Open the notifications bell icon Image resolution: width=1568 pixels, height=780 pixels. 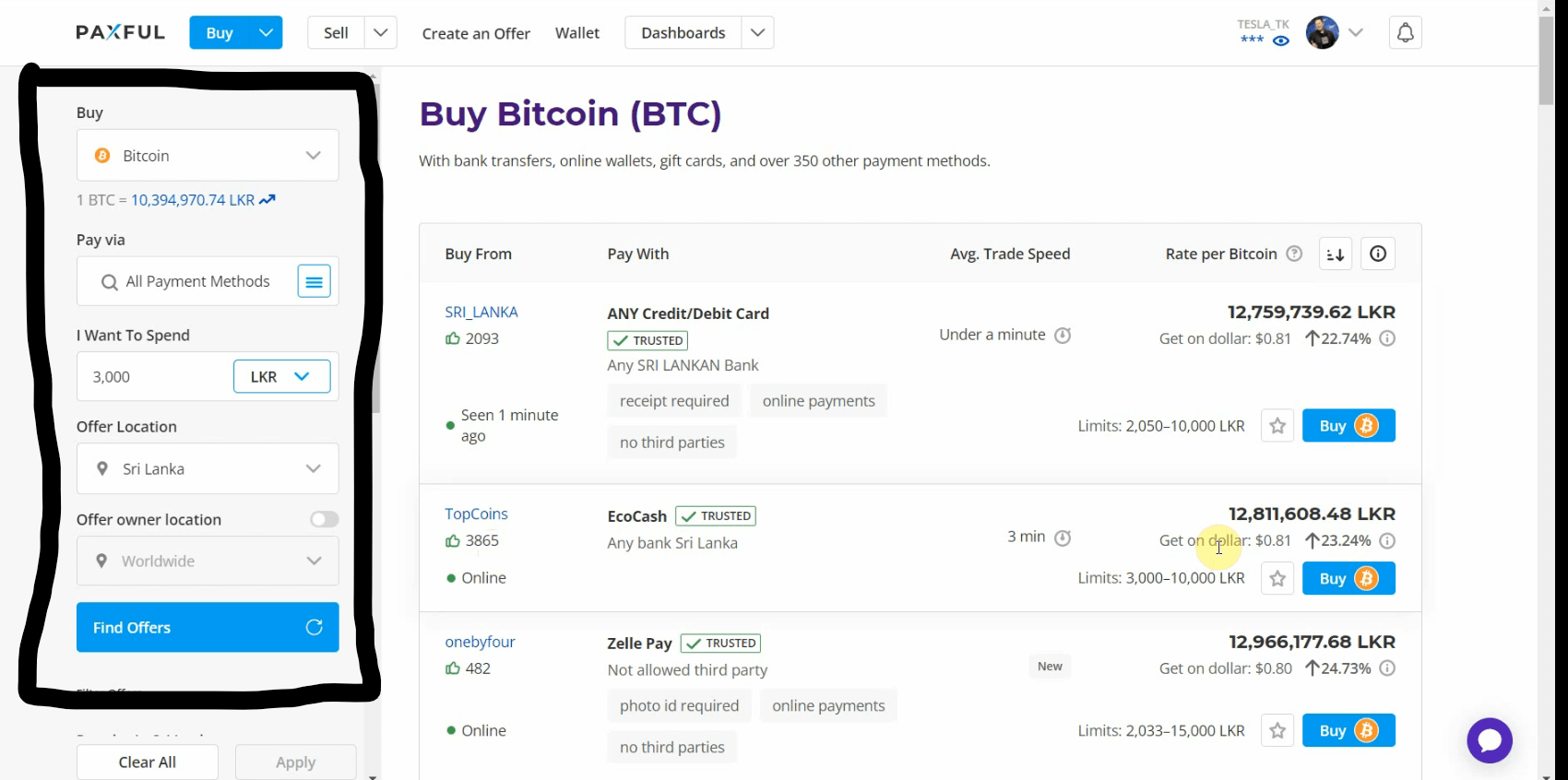pos(1405,33)
